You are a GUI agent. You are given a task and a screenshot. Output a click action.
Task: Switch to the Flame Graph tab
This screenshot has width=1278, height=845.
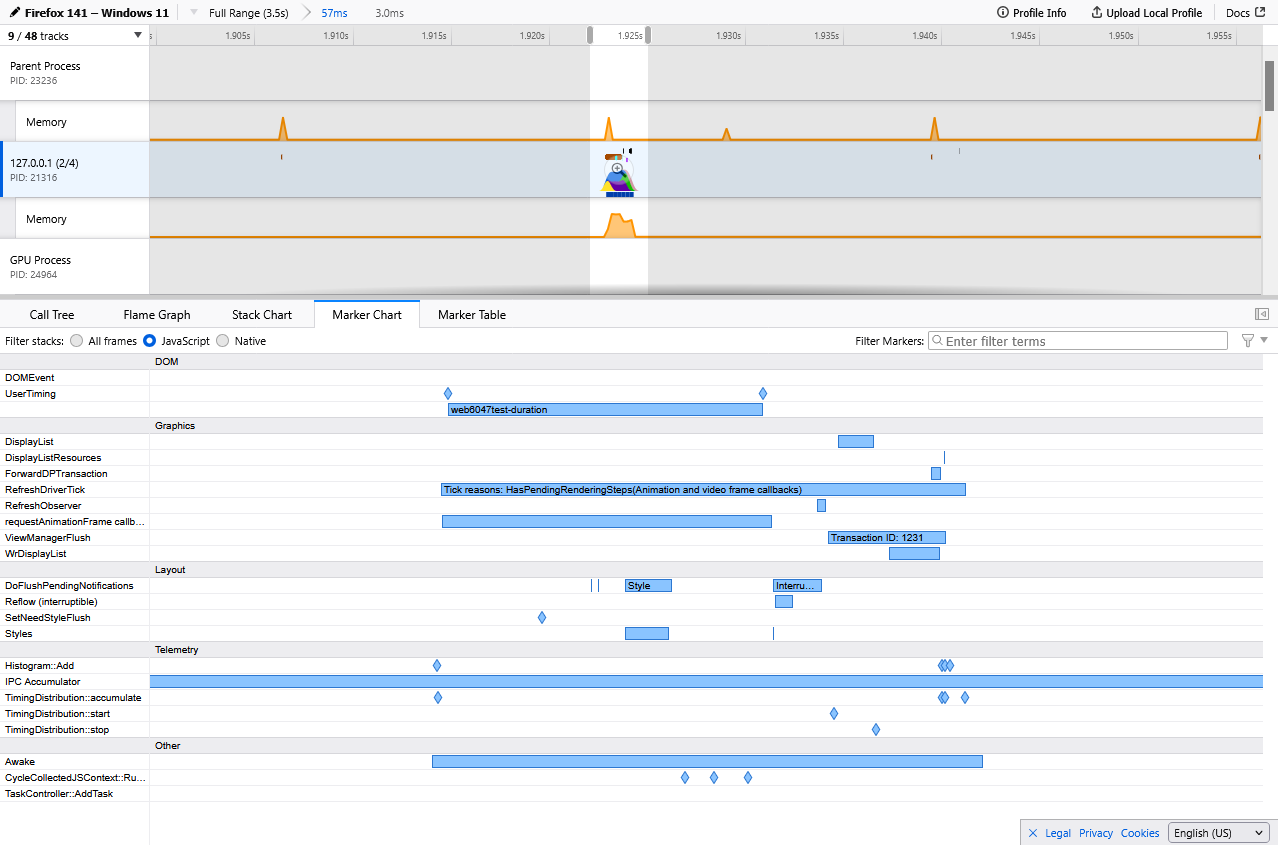point(157,314)
